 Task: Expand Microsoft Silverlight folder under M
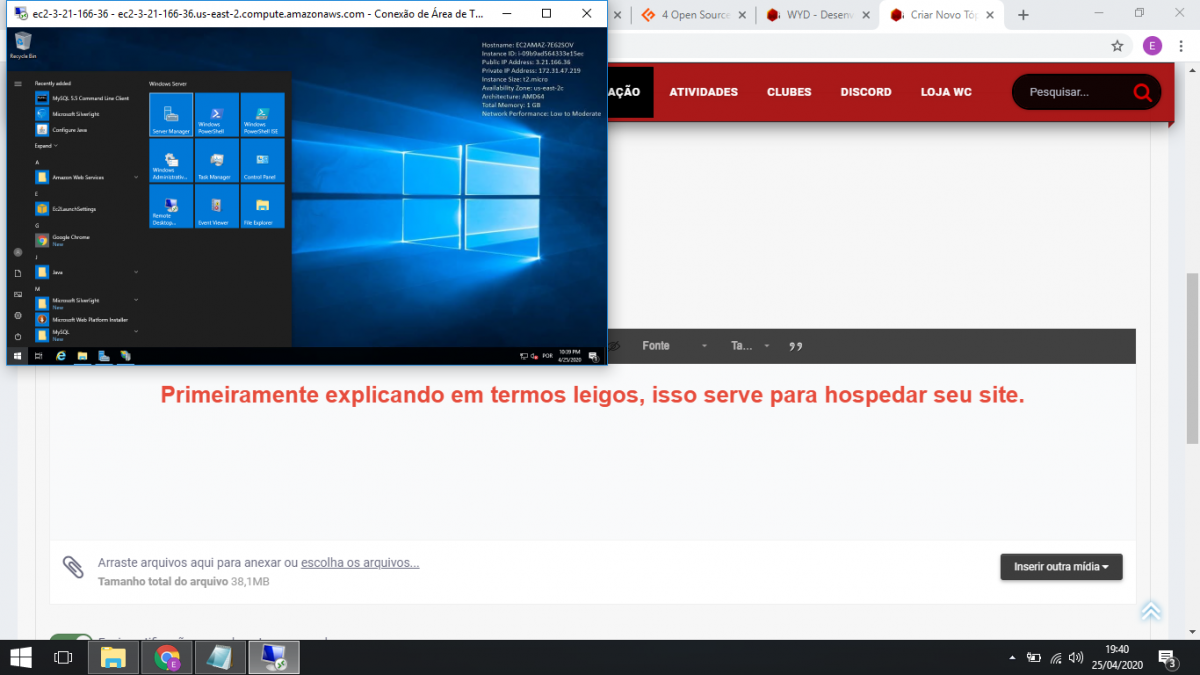(x=87, y=302)
